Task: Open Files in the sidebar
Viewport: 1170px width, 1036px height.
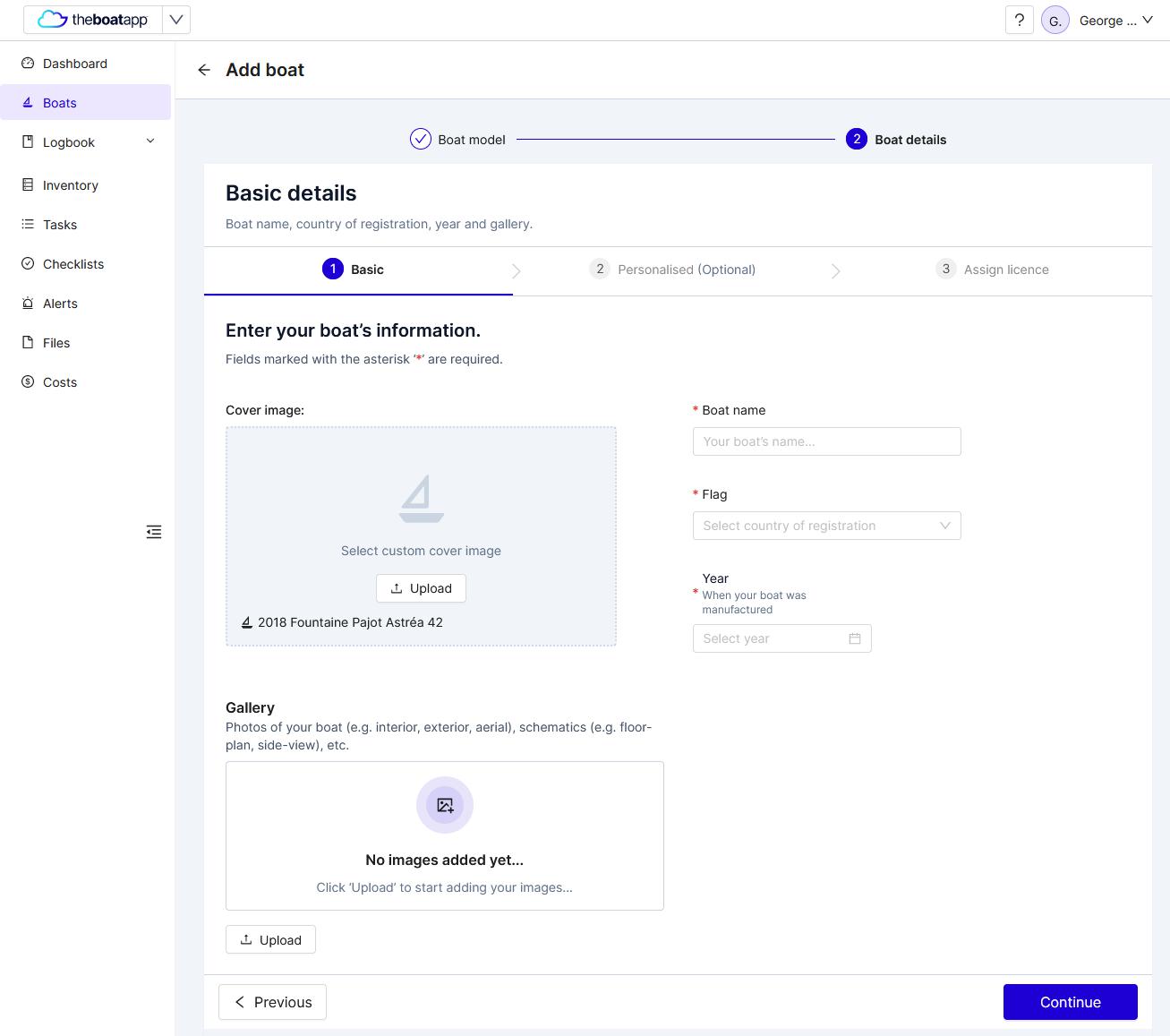Action: click(x=86, y=343)
